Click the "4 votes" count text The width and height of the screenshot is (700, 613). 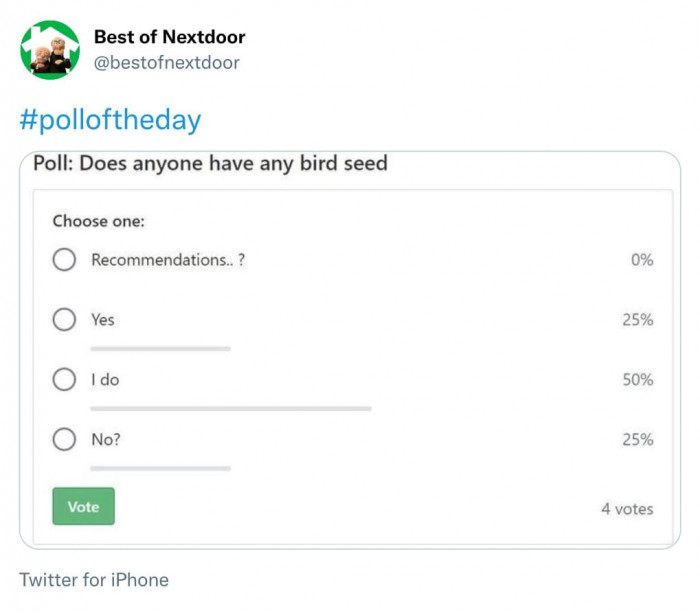click(x=627, y=509)
